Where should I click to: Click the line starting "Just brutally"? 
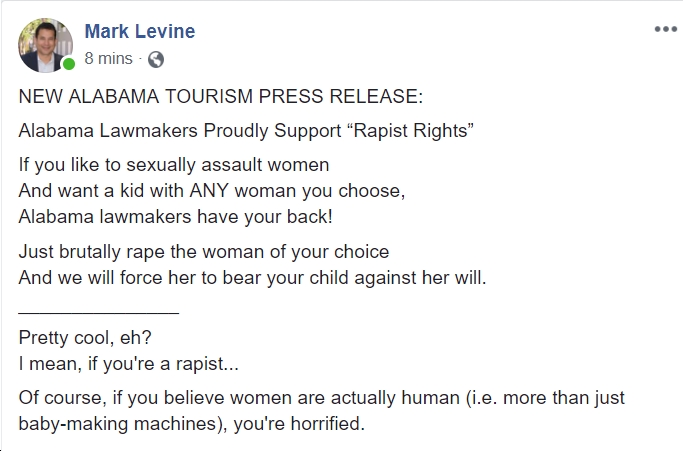coord(204,251)
